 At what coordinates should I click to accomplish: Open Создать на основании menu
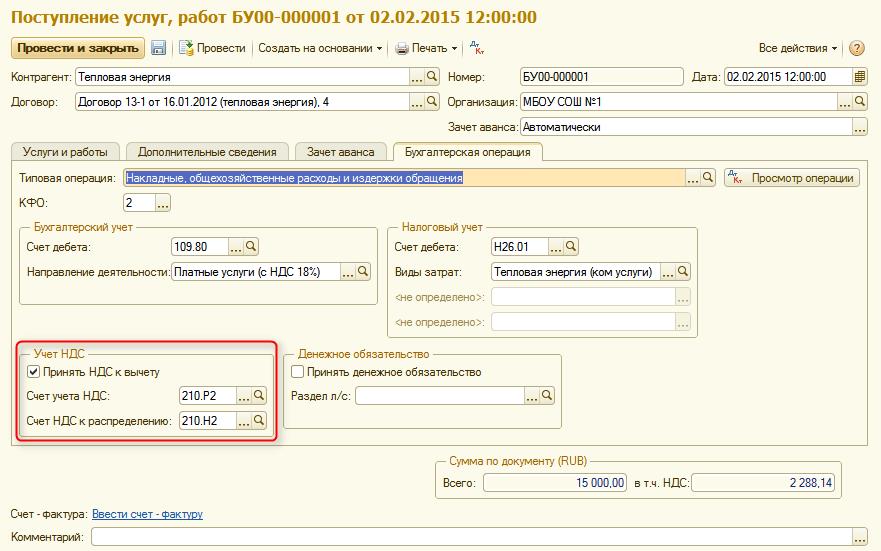coord(320,48)
